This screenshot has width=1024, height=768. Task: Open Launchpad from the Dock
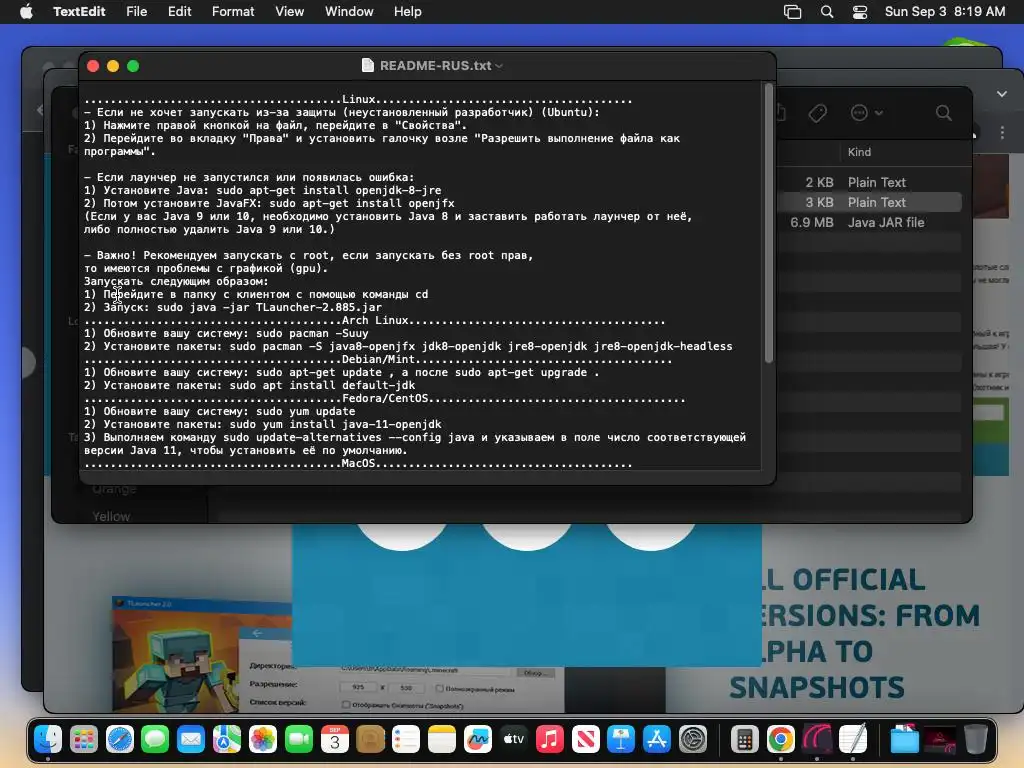coord(84,739)
